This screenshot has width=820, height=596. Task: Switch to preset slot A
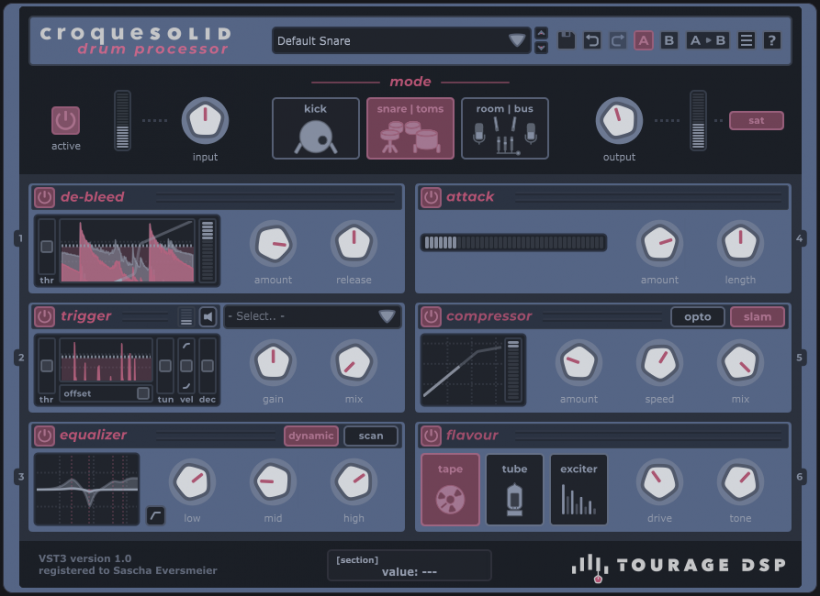click(643, 41)
